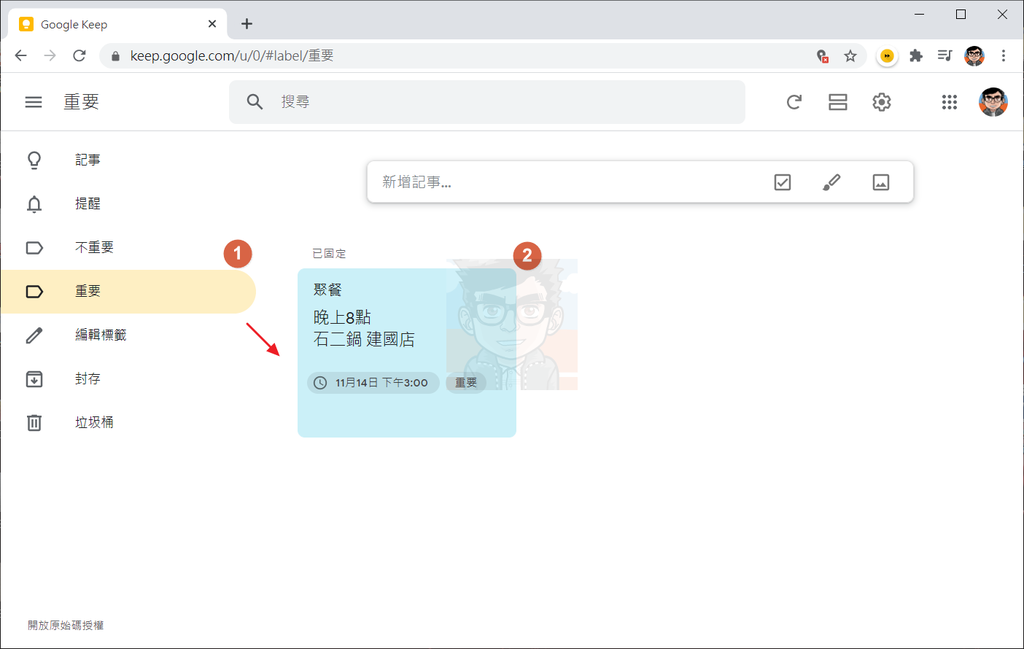1024x649 pixels.
Task: View site info lock icon
Action: pos(116,56)
